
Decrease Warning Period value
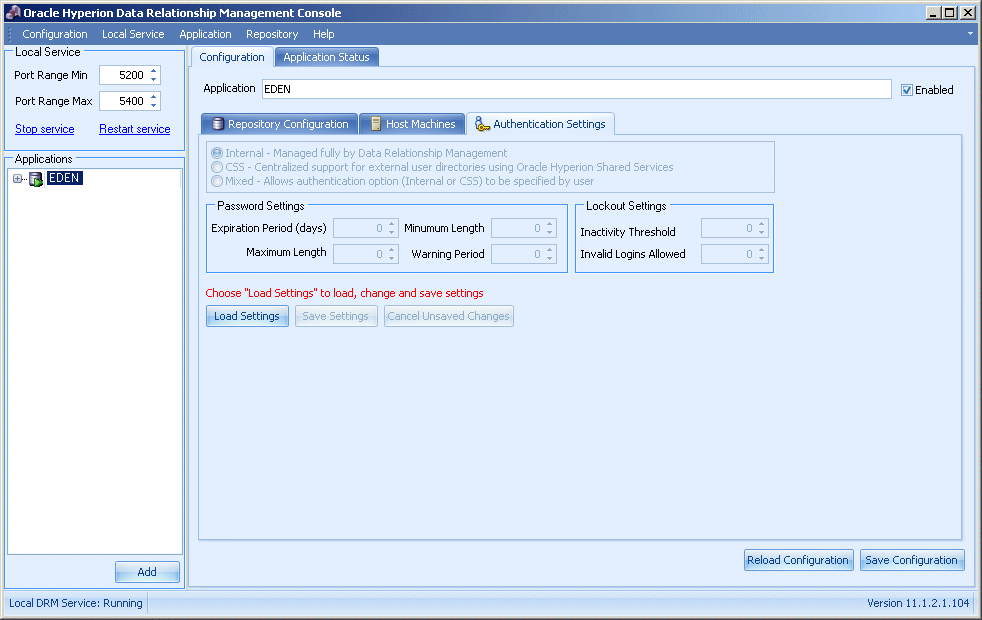(549, 258)
